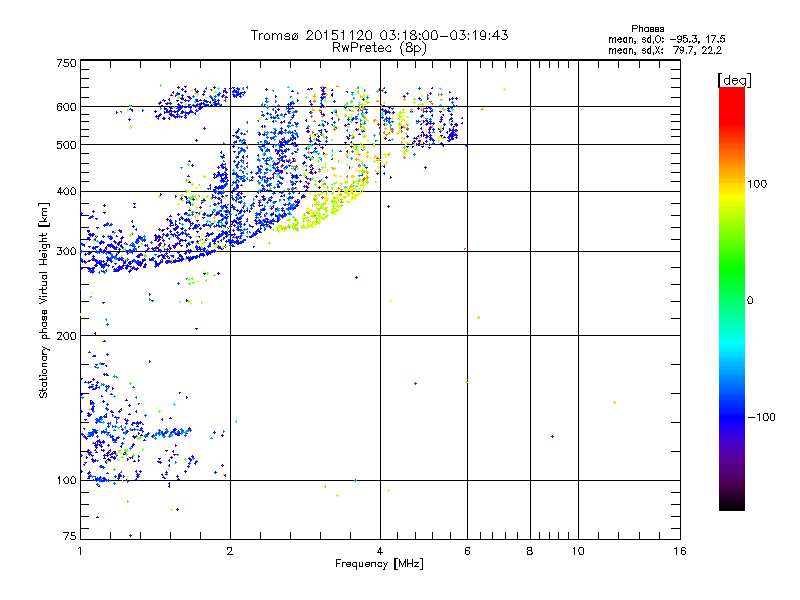Click the 500 y-axis tick label
The width and height of the screenshot is (800, 600).
[x=66, y=145]
